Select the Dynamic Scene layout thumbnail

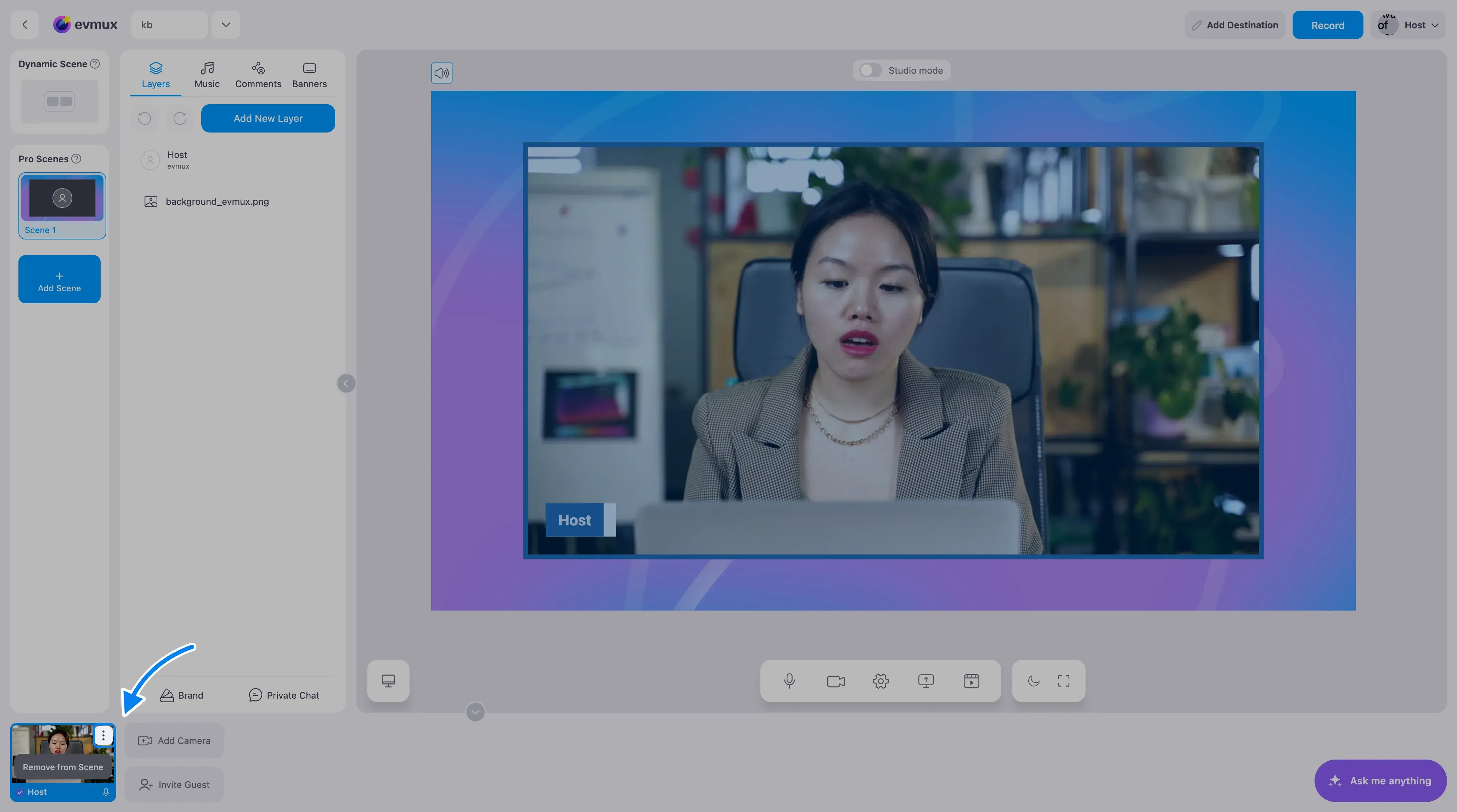click(60, 101)
